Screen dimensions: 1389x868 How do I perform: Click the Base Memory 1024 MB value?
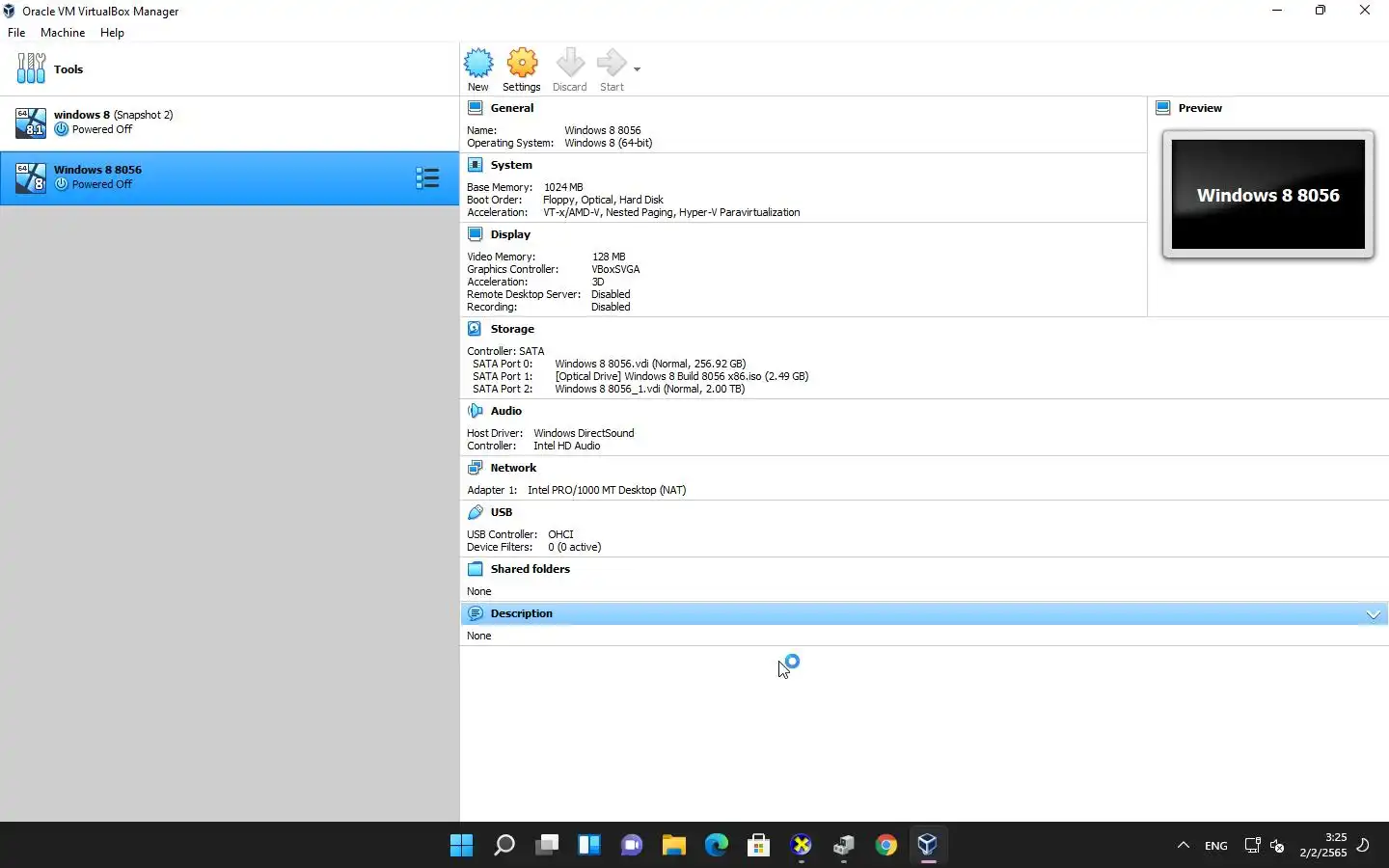pos(563,187)
